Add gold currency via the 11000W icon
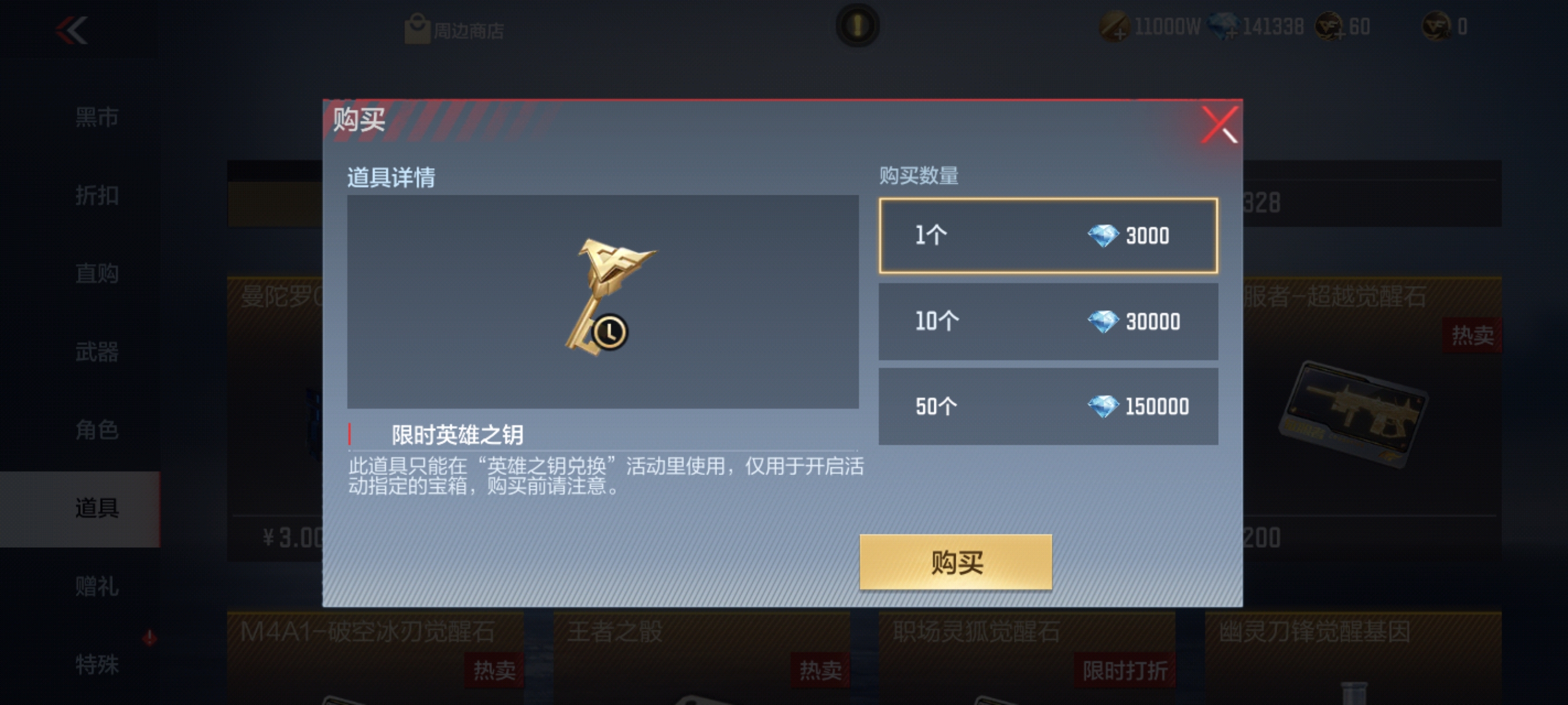This screenshot has width=1568, height=705. tap(1115, 27)
